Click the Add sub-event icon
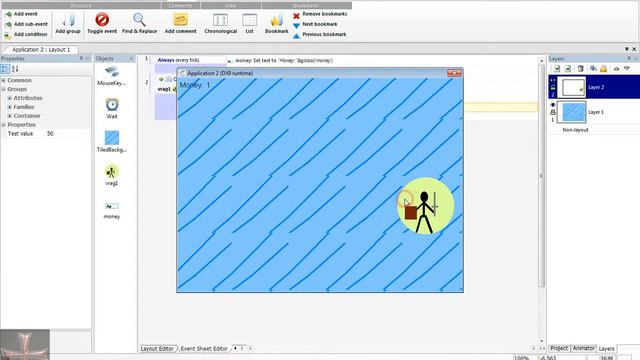The height and width of the screenshot is (360, 640). [8, 24]
